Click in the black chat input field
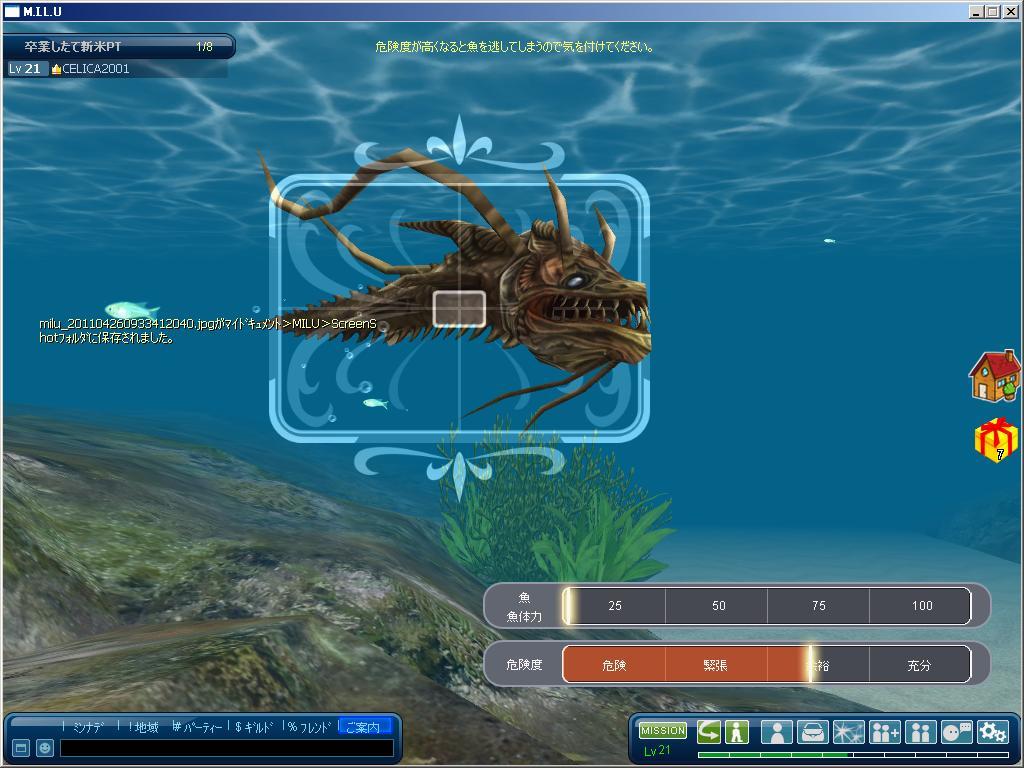1024x768 pixels. [x=226, y=747]
